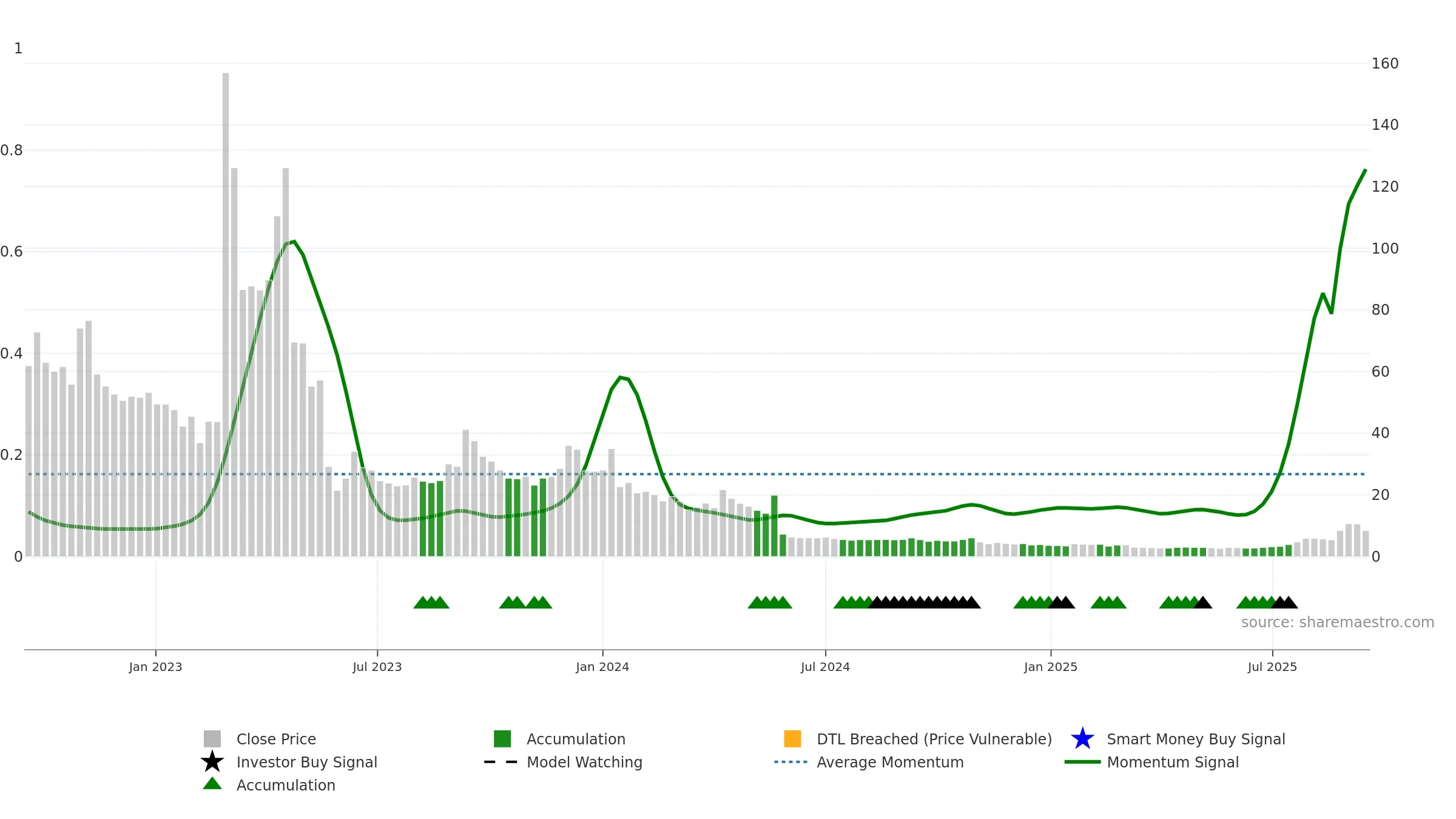Image resolution: width=1456 pixels, height=819 pixels.
Task: Click the momentum line peak near 0.6
Action: [x=294, y=241]
